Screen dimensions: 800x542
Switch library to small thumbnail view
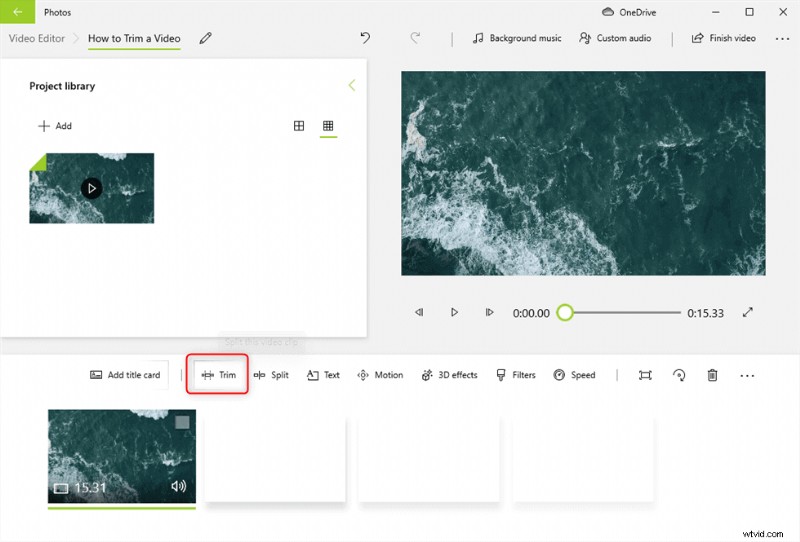[x=328, y=126]
